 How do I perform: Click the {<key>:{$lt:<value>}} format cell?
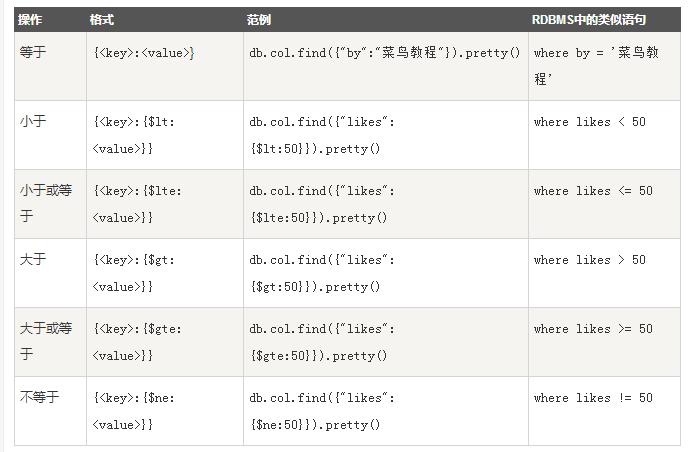pos(165,135)
